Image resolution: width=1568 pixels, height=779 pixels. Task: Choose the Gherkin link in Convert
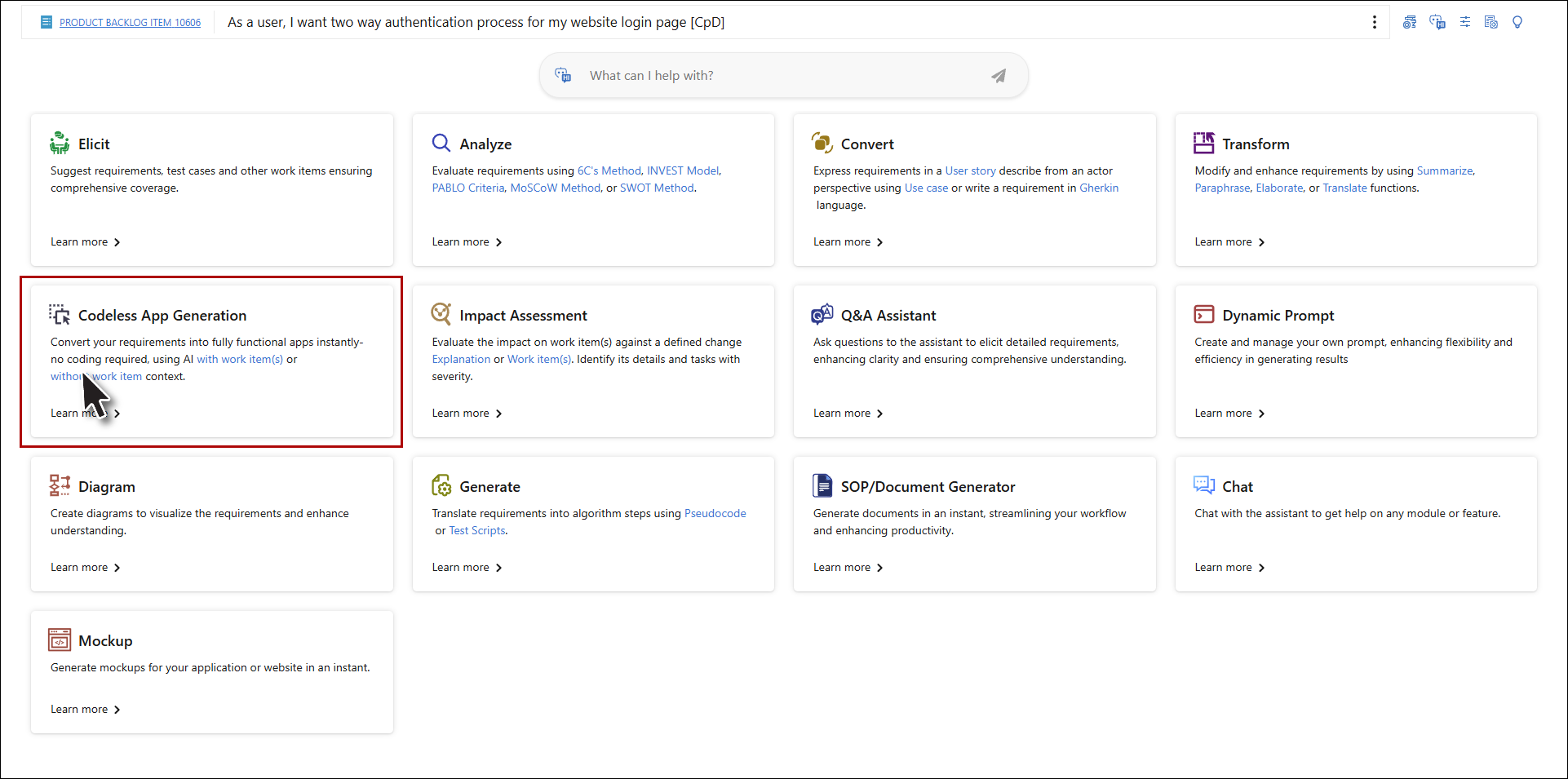1099,188
